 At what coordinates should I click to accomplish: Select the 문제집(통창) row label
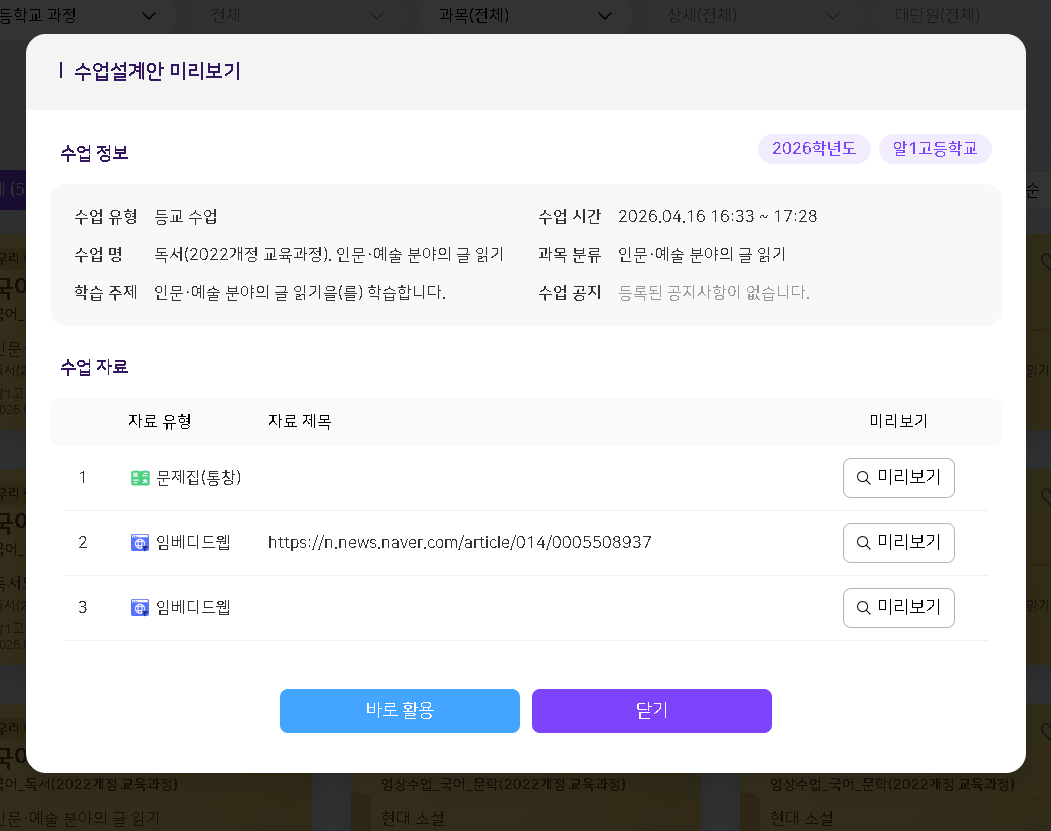(198, 478)
